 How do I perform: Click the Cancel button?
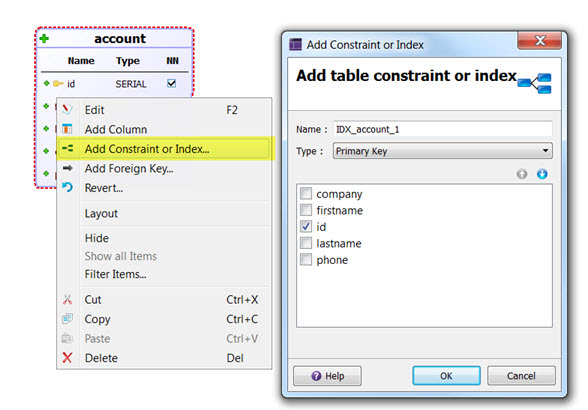click(521, 375)
